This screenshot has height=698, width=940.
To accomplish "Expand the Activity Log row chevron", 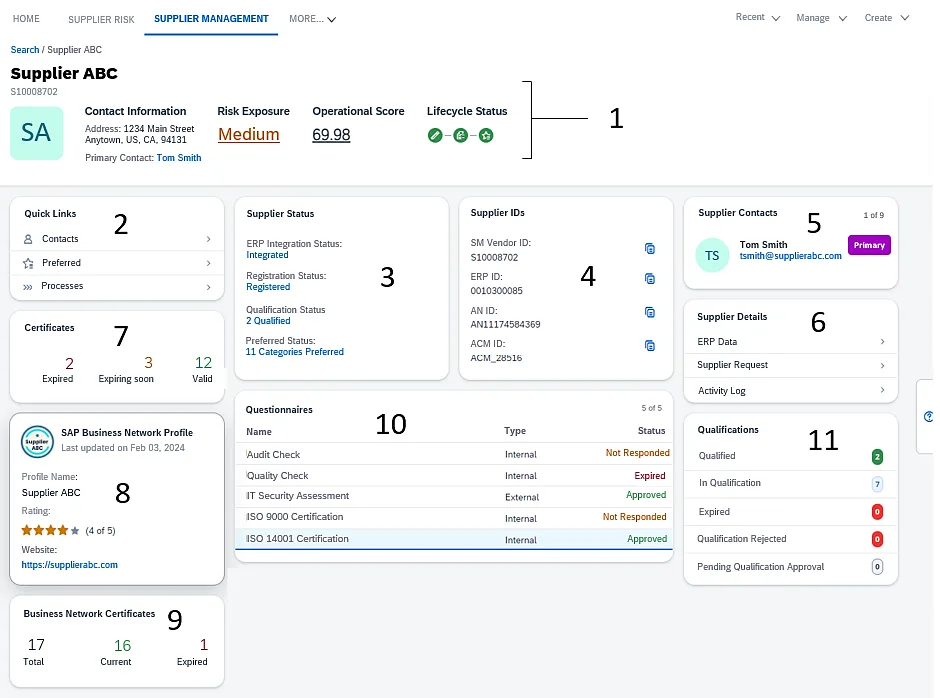I will 882,390.
